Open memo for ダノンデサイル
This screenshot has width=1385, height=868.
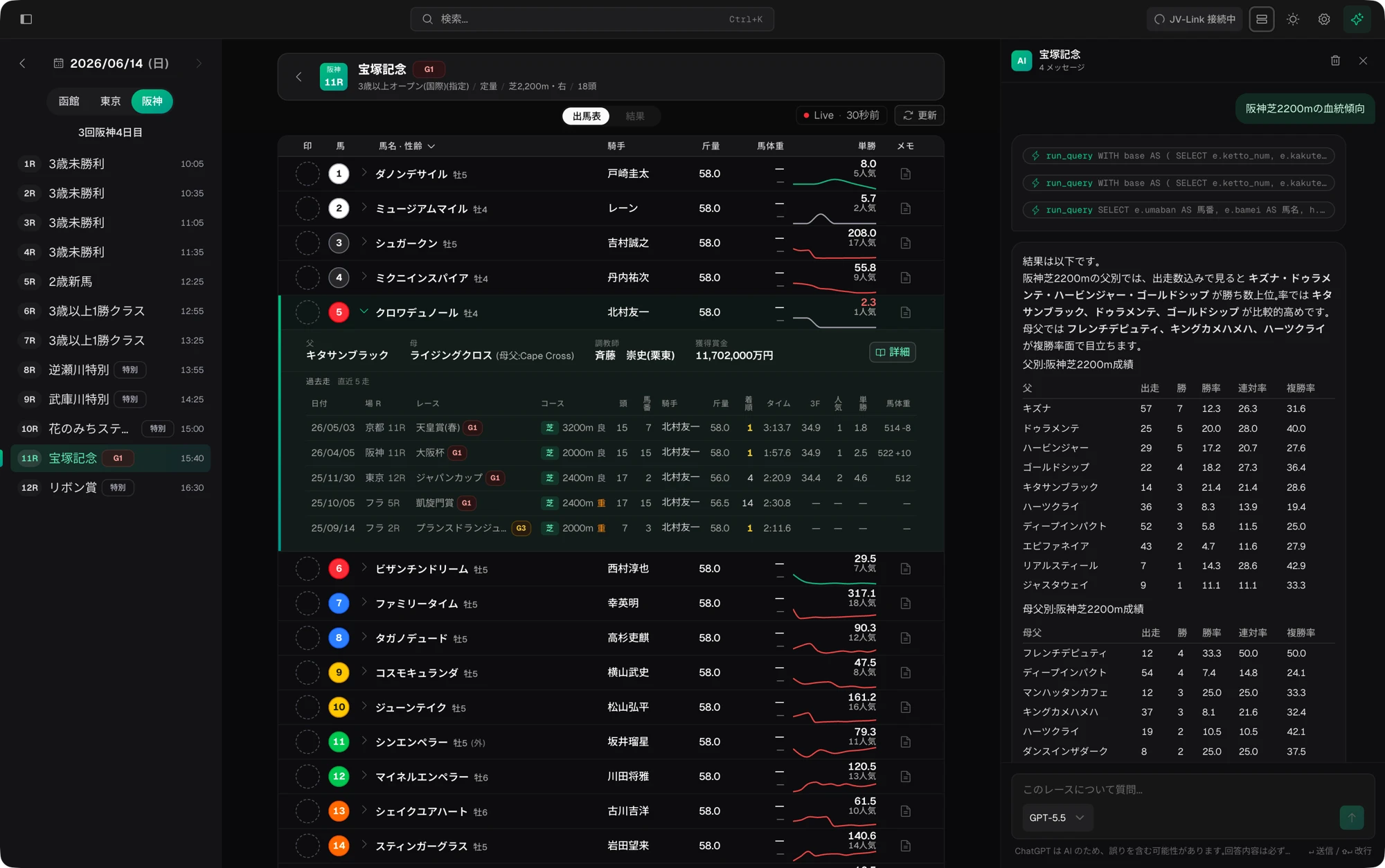click(x=905, y=174)
